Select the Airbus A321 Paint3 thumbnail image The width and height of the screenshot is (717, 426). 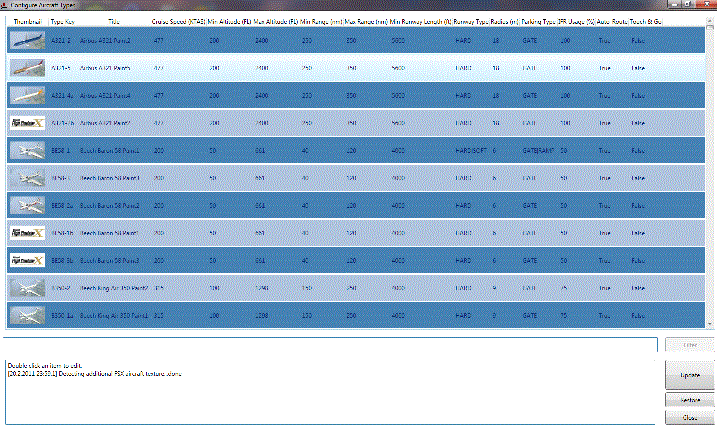(26, 68)
